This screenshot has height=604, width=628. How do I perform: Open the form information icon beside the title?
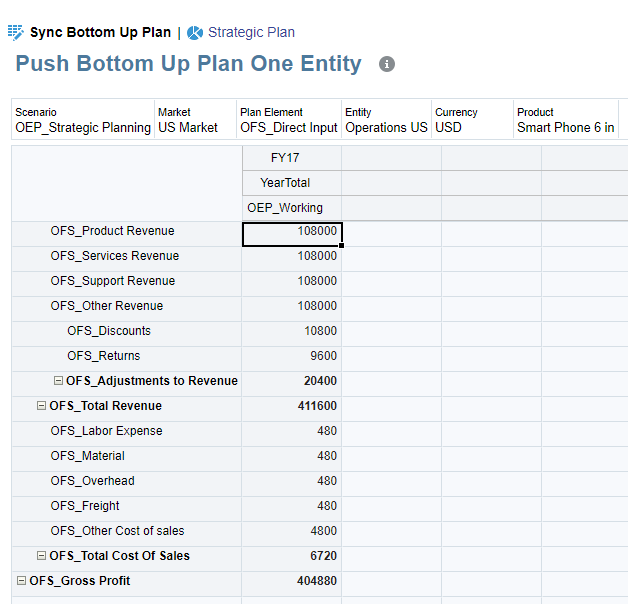[387, 64]
